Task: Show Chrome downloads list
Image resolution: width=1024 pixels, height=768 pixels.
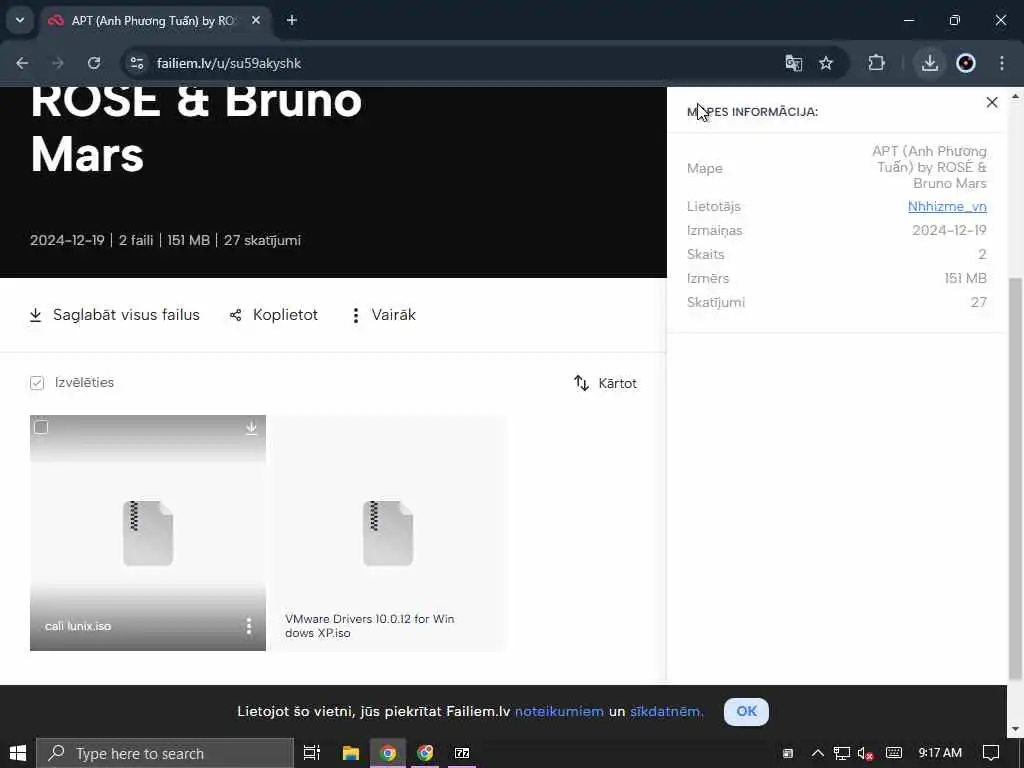Action: coord(930,63)
